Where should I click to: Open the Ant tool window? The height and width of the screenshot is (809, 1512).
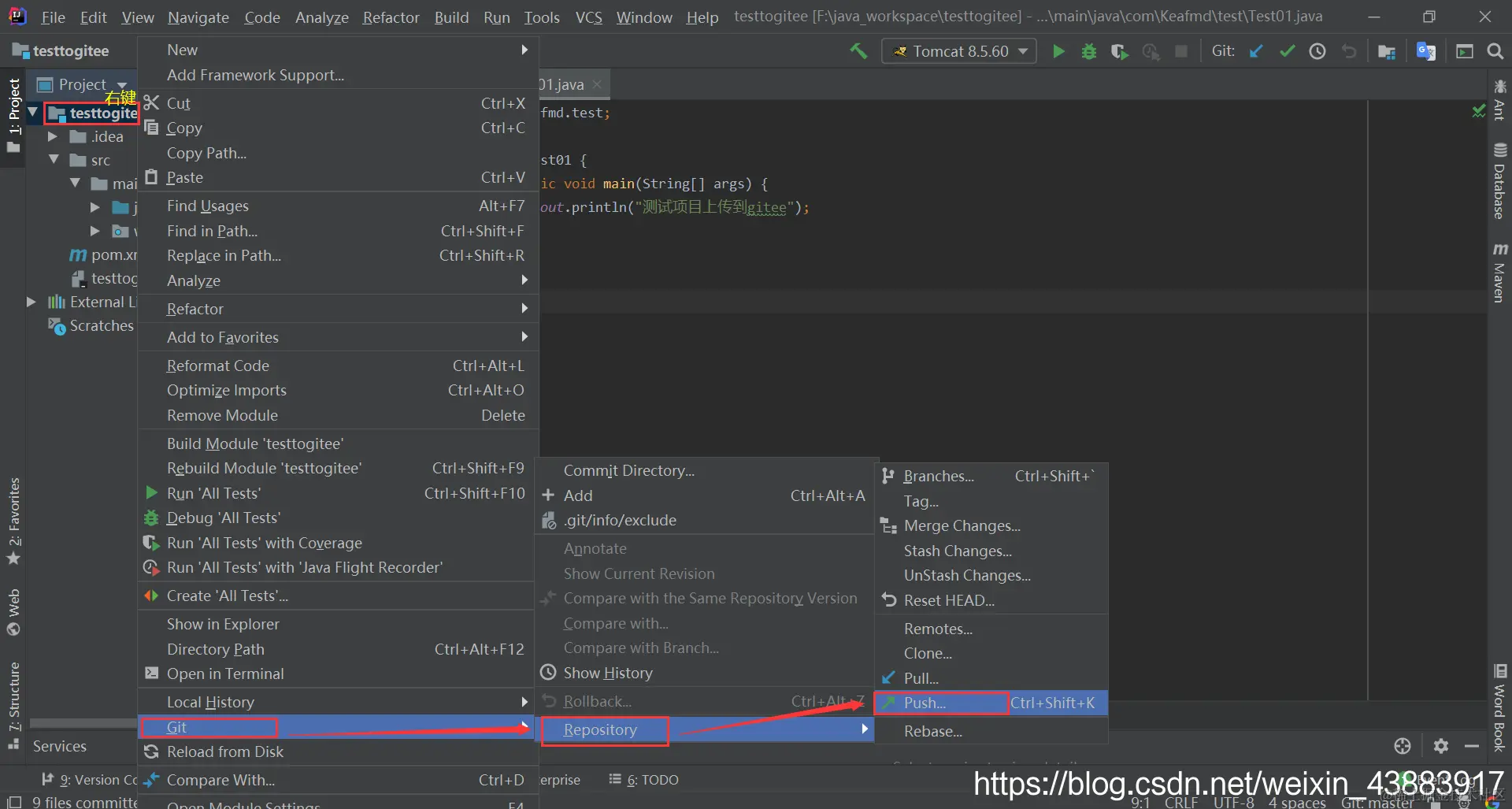click(1499, 99)
